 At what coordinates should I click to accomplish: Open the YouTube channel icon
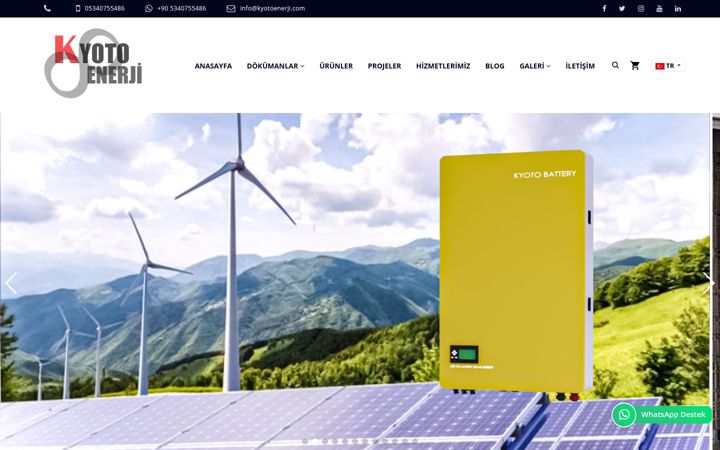pyautogui.click(x=659, y=8)
